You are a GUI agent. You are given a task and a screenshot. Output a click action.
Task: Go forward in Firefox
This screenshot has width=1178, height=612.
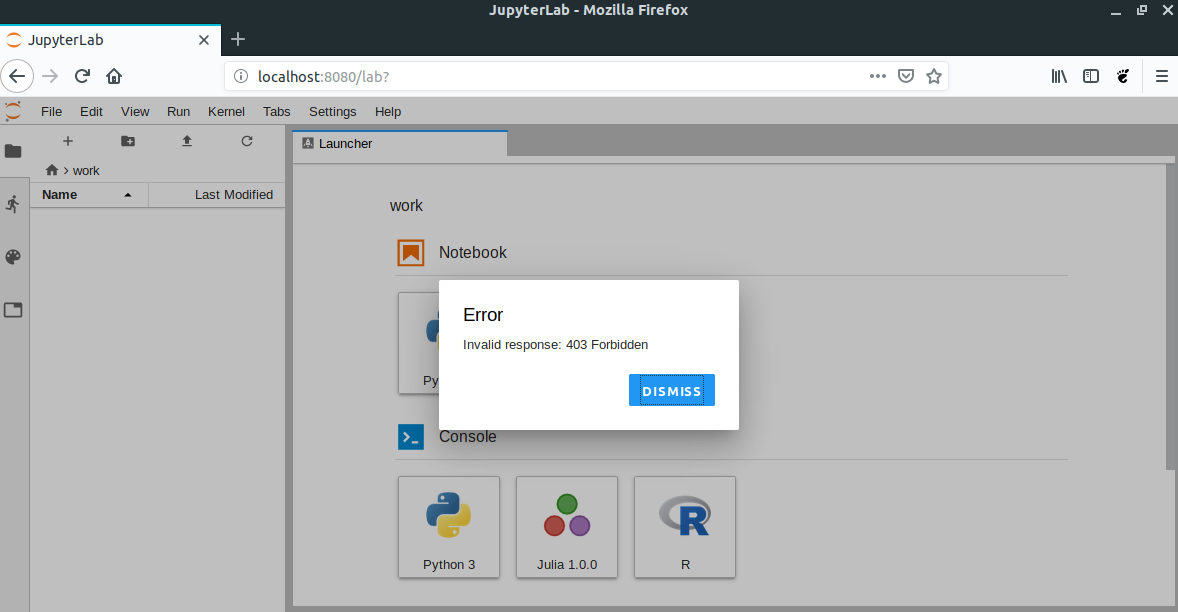[x=50, y=76]
